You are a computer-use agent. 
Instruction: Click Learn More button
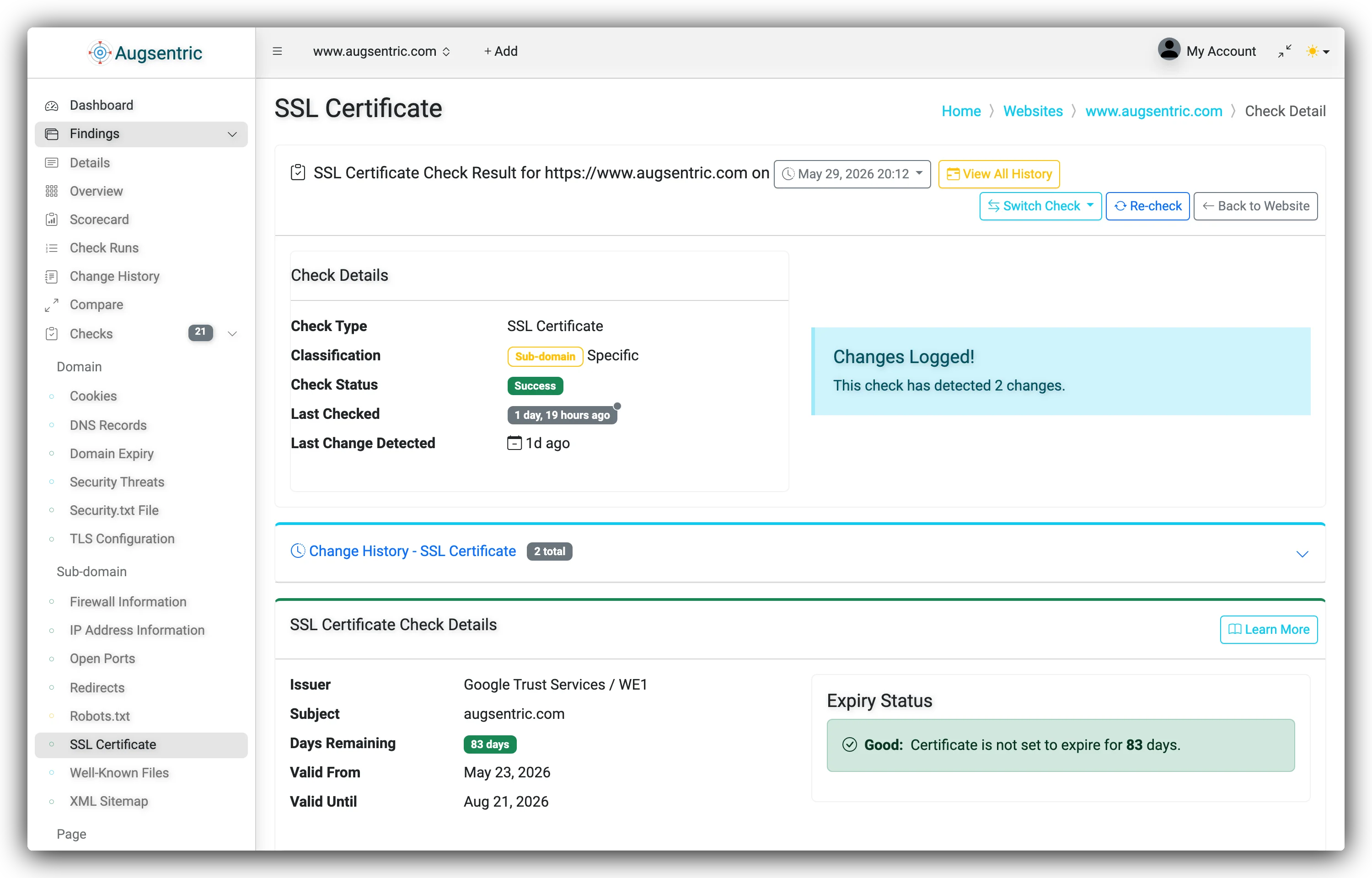pyautogui.click(x=1268, y=629)
